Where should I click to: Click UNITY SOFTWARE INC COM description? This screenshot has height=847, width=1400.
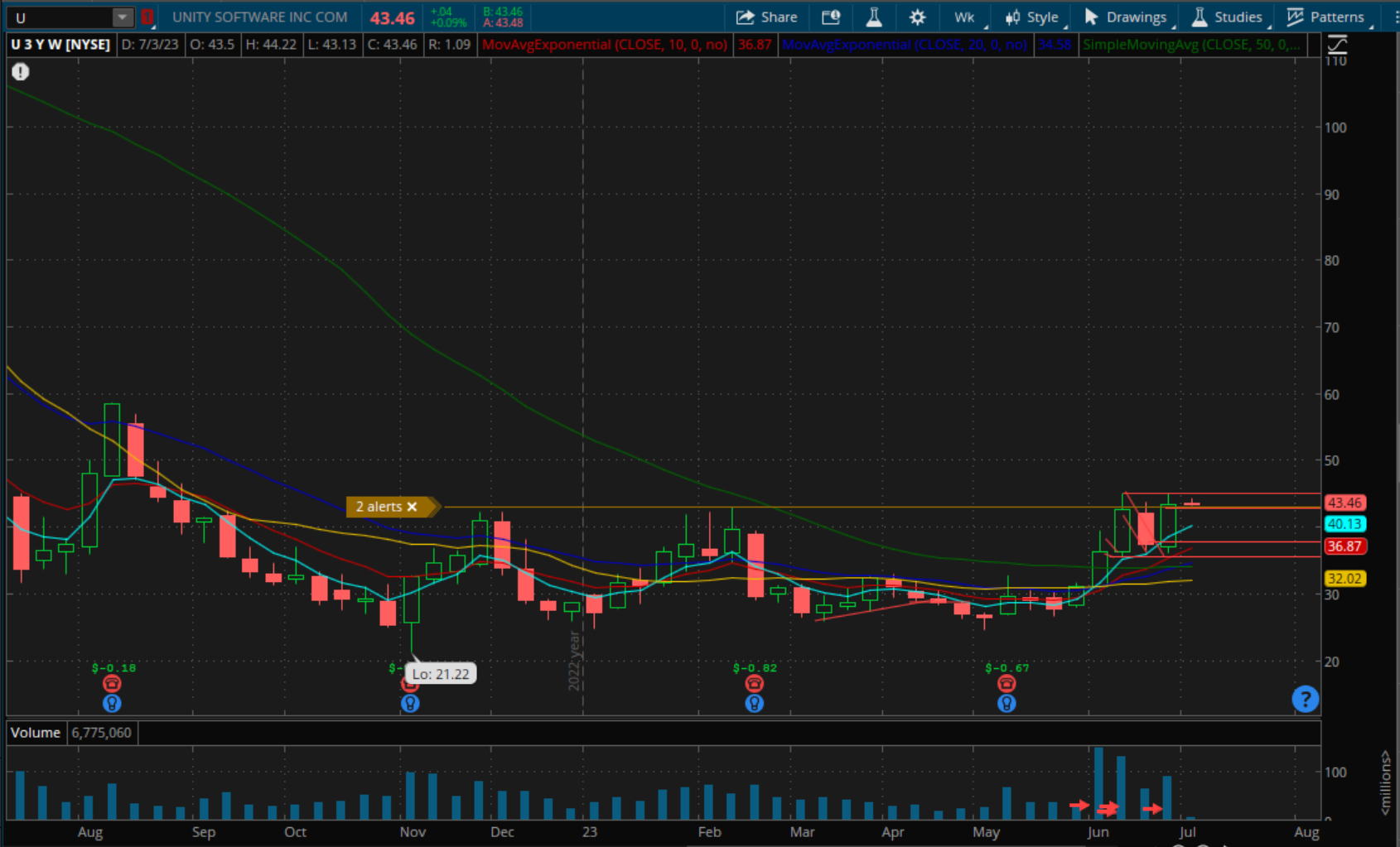(x=259, y=17)
